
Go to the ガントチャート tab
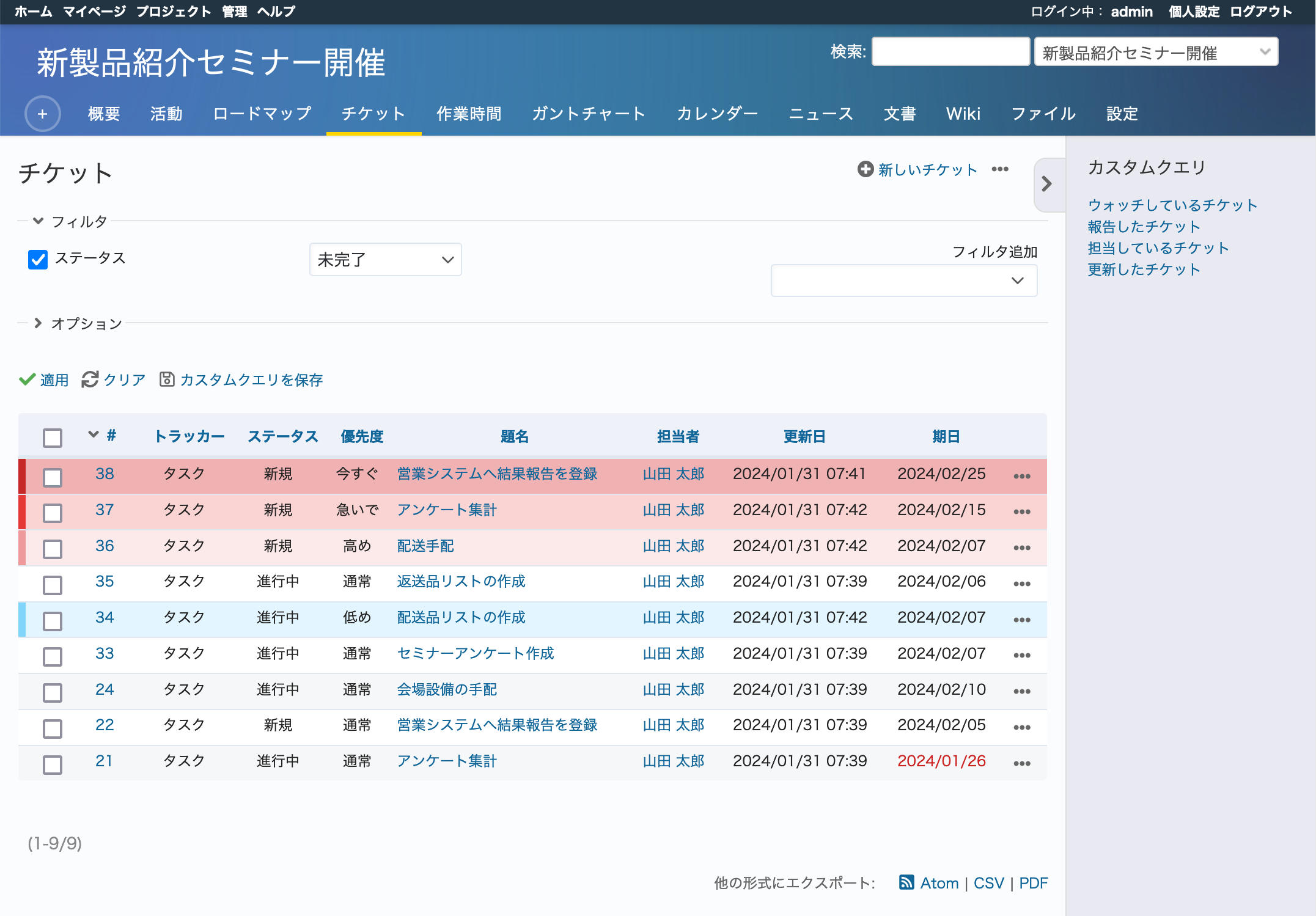tap(589, 114)
